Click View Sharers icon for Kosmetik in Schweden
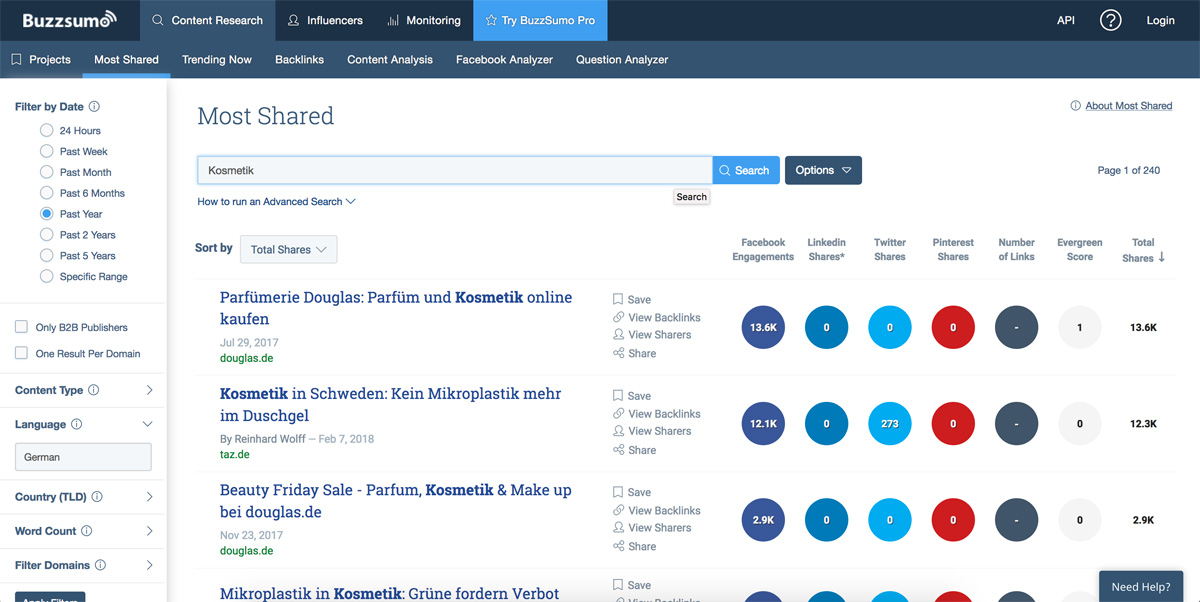Screen dimensions: 1200x602 (618, 431)
